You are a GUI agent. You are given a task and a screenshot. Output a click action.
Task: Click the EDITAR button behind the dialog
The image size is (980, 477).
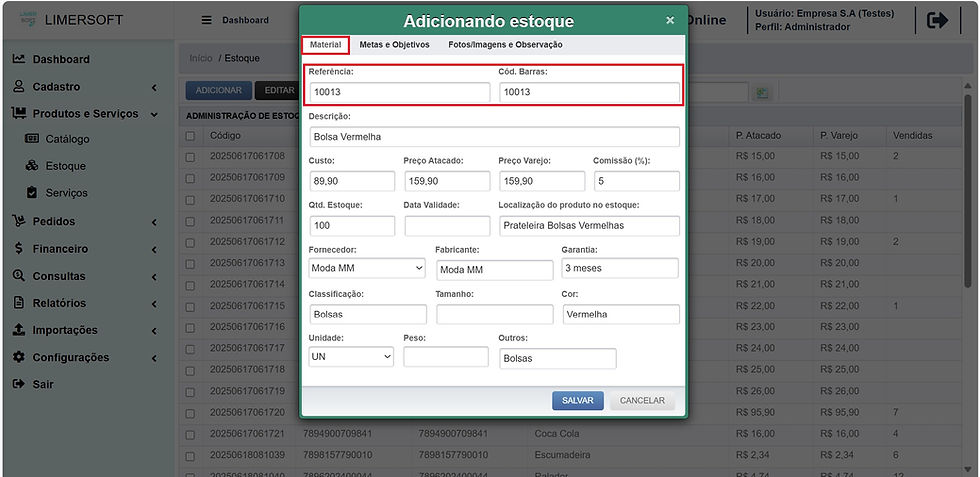pyautogui.click(x=278, y=91)
